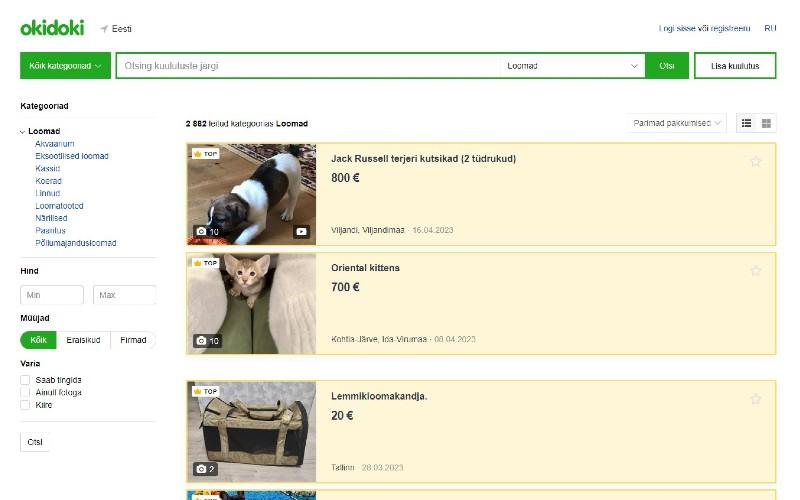Select the Eraisikud seller tab
The height and width of the screenshot is (500, 800).
[x=83, y=340]
